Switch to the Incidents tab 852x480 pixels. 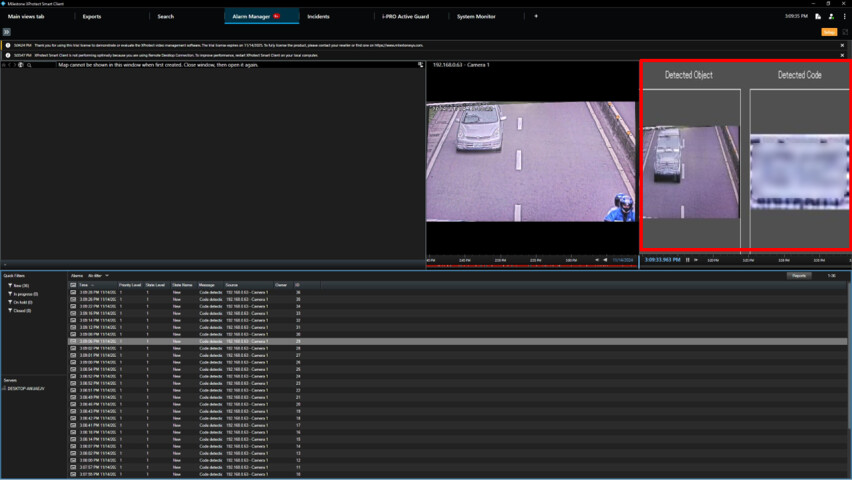[318, 16]
